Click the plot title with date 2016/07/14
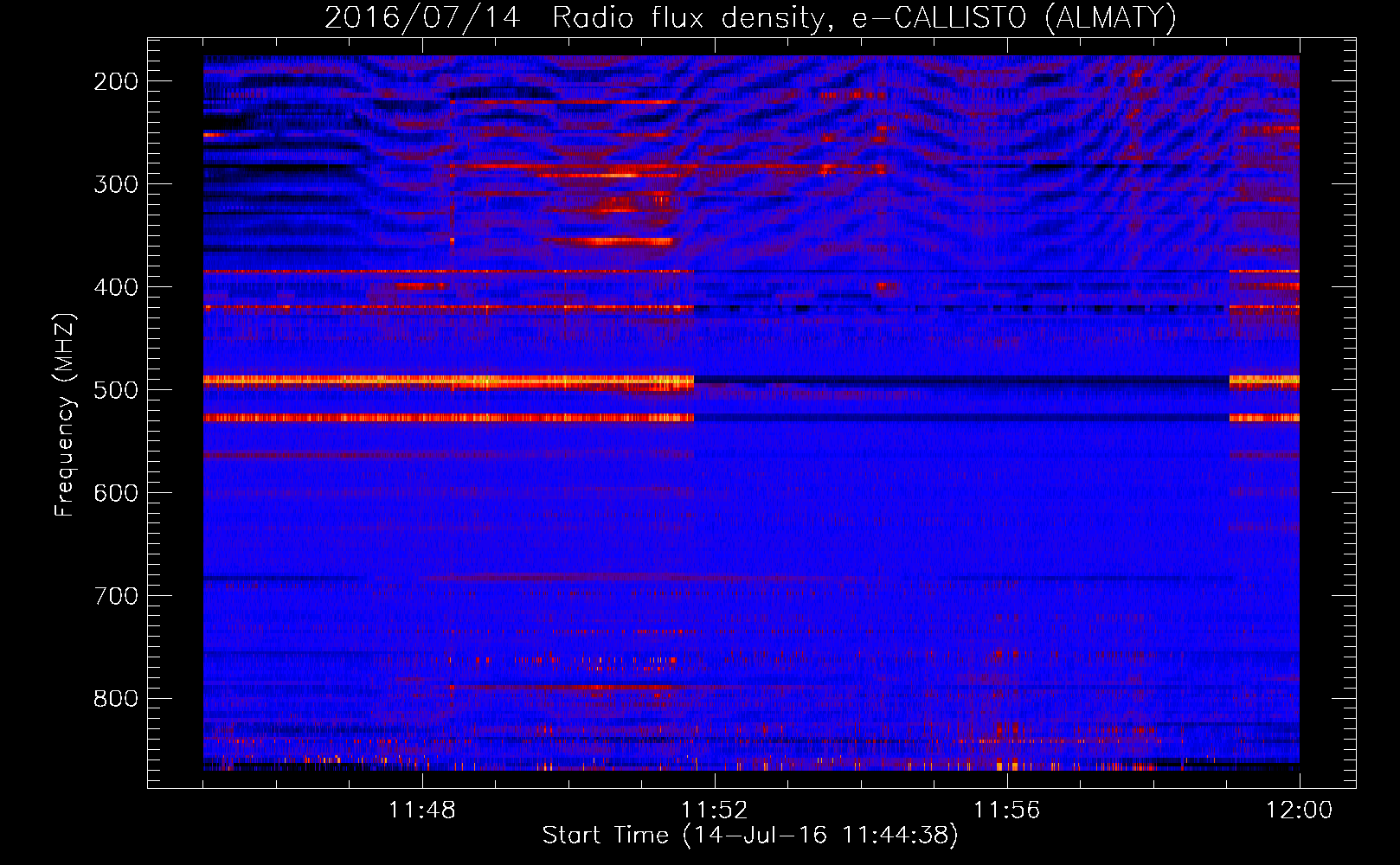This screenshot has width=1400, height=865. coord(750,17)
